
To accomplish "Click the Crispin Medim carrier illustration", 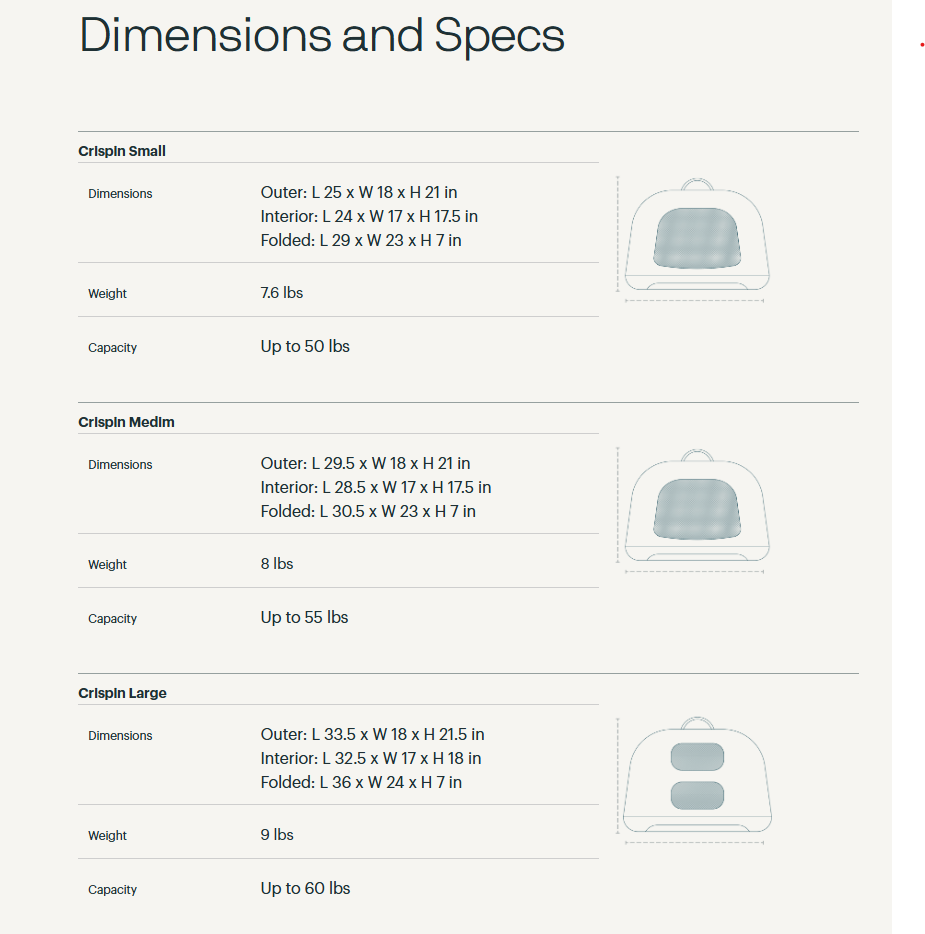I will (x=696, y=509).
